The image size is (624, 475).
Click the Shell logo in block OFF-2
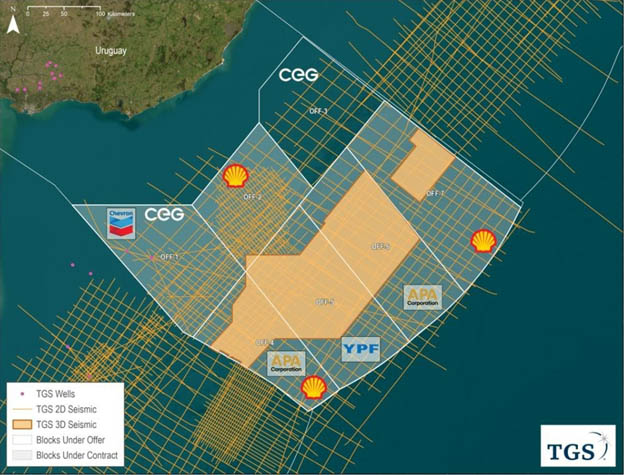click(x=236, y=176)
